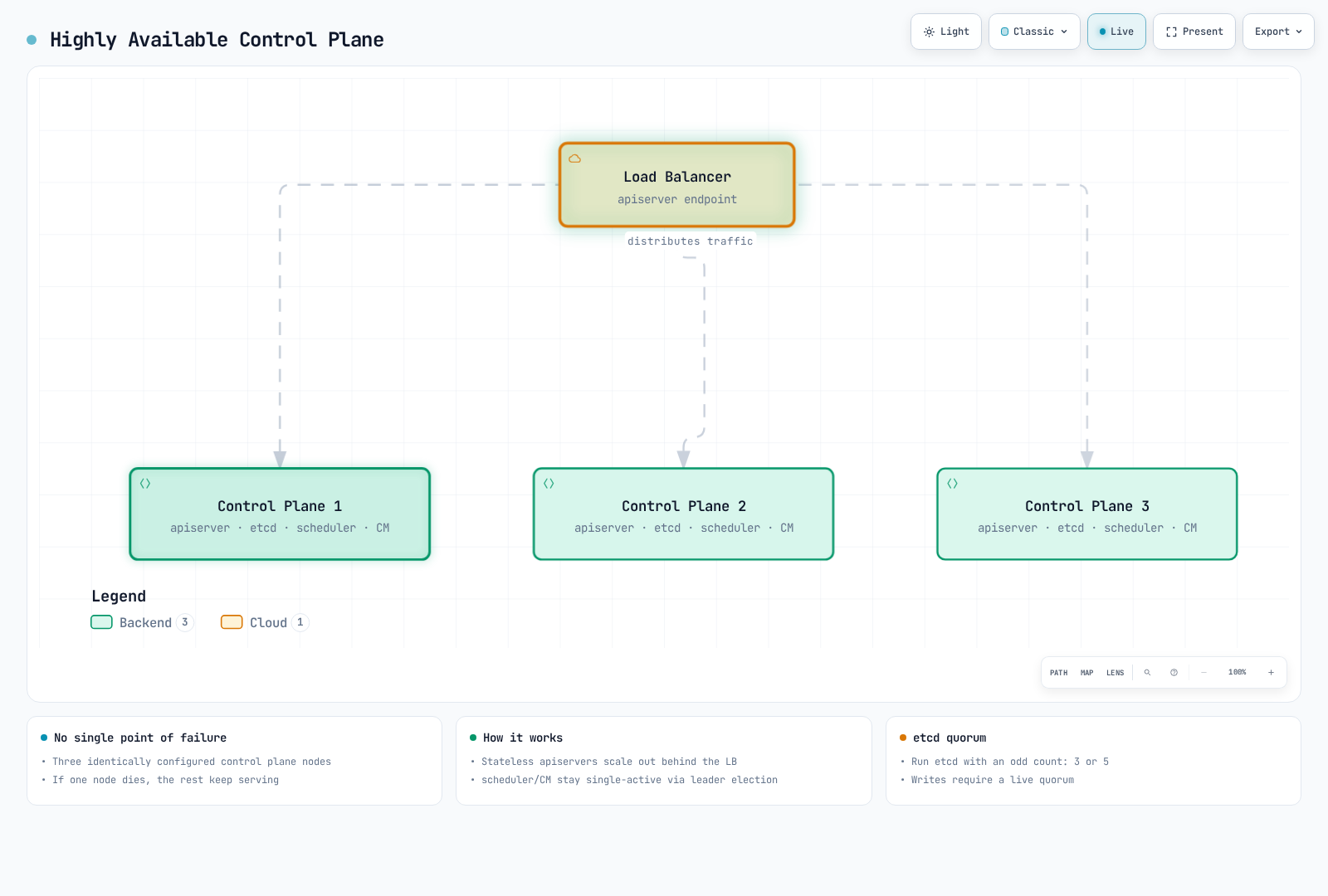The height and width of the screenshot is (896, 1328).
Task: Click 'If one node dies, the rest keep serving'
Action: click(166, 780)
